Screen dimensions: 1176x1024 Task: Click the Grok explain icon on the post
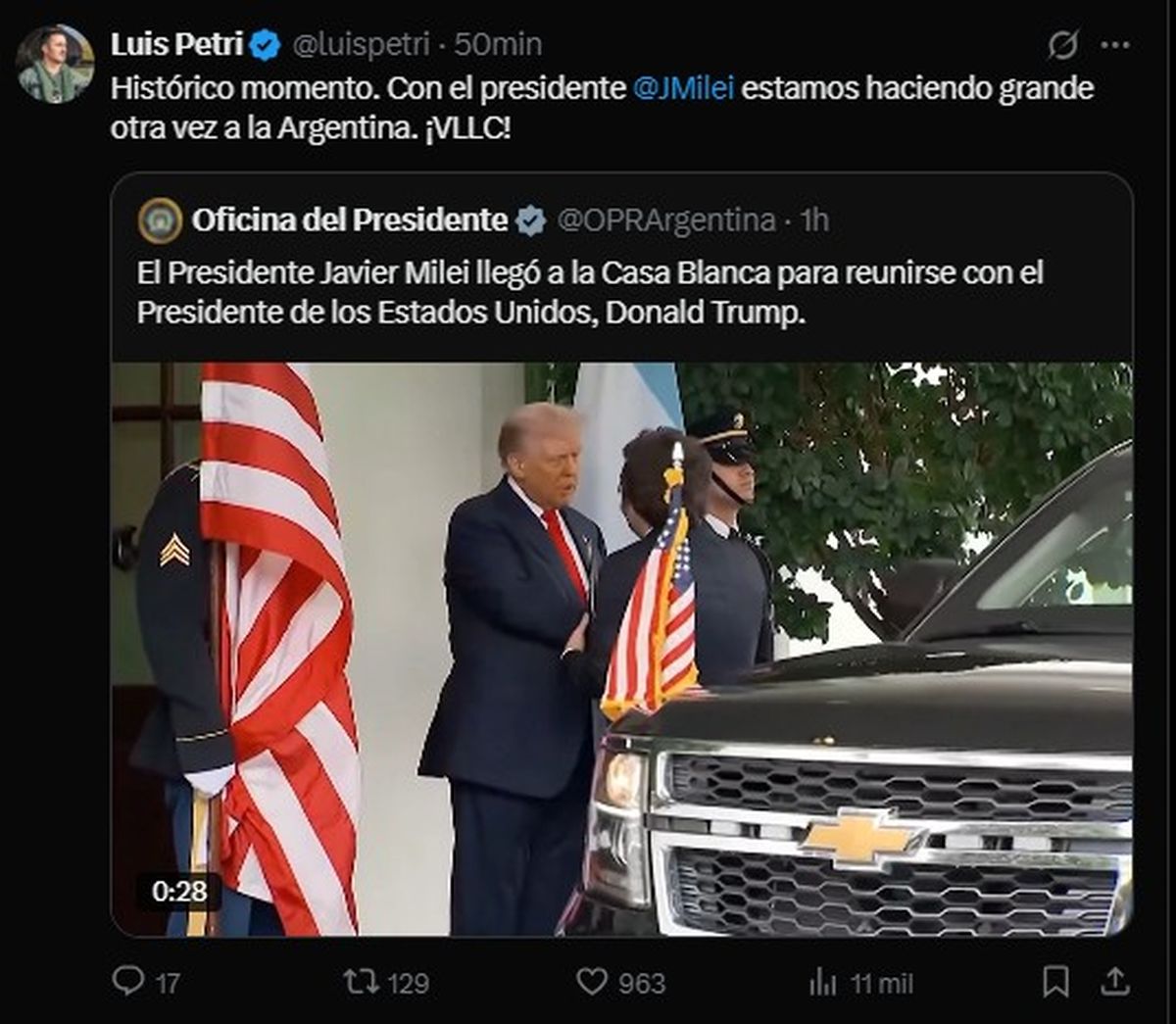click(1063, 44)
